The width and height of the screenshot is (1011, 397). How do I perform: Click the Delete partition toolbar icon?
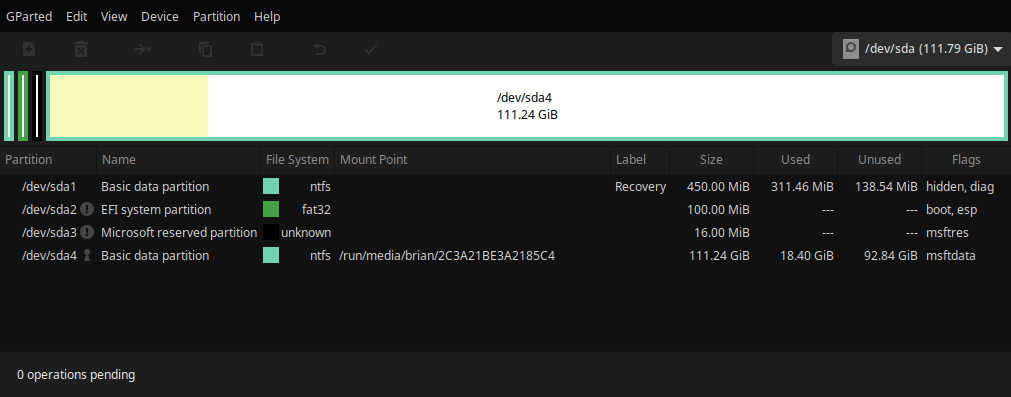click(81, 49)
